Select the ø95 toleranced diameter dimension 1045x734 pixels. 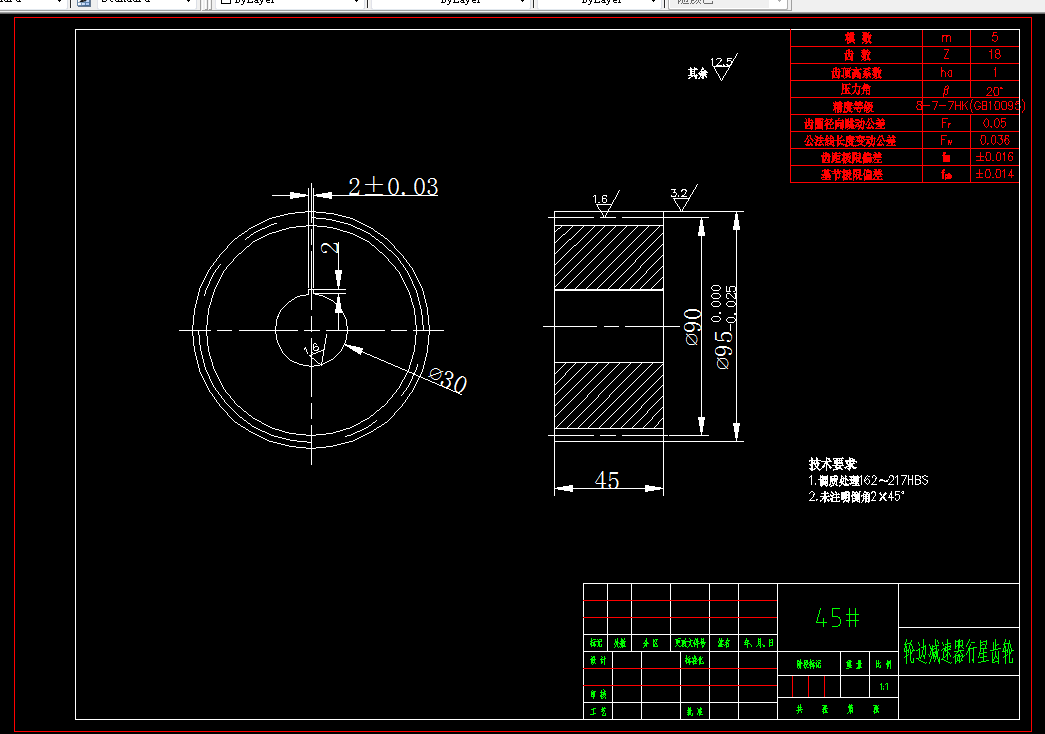coord(725,327)
